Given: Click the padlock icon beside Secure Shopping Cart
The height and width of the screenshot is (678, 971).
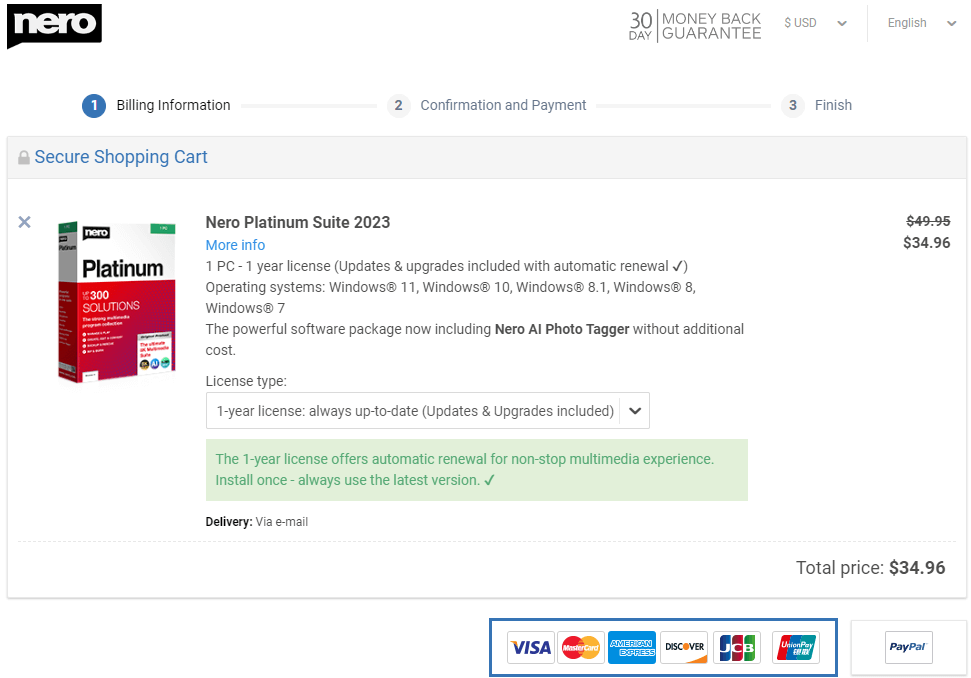Looking at the screenshot, I should pyautogui.click(x=24, y=157).
